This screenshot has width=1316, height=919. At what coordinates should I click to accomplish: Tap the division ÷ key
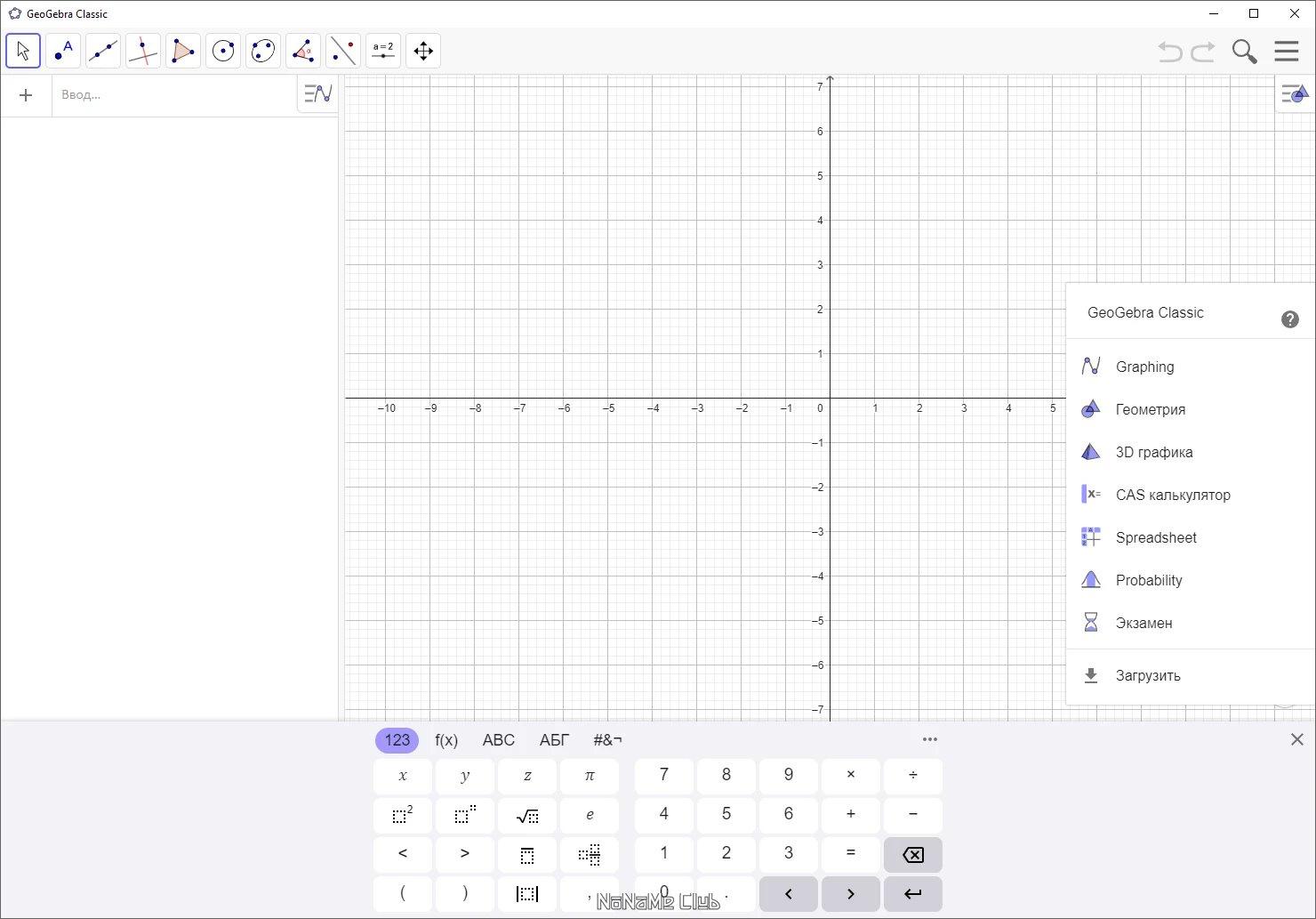click(x=913, y=776)
